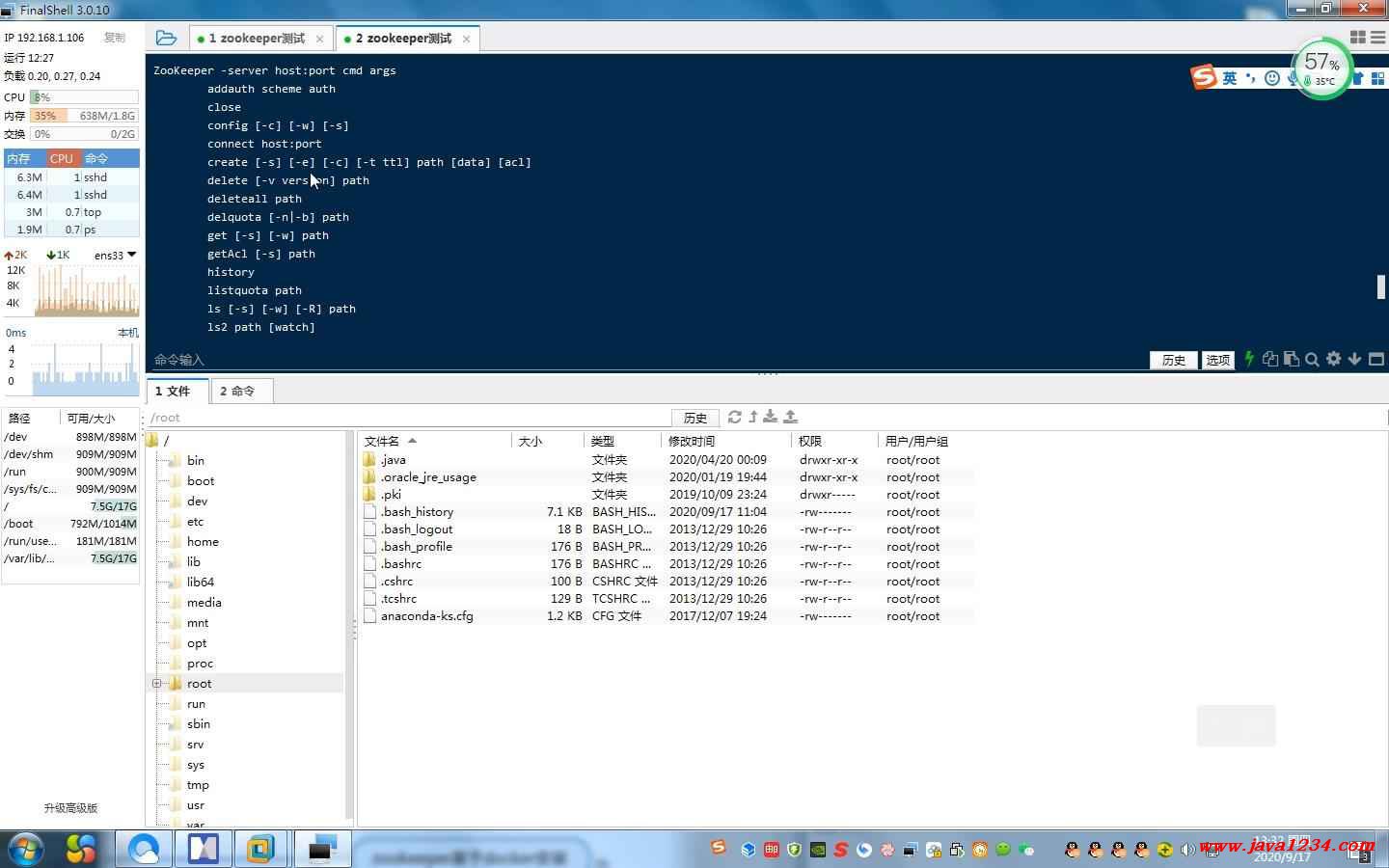Viewport: 1389px width, 868px height.
Task: Click the CPU usage bar
Action: click(84, 97)
